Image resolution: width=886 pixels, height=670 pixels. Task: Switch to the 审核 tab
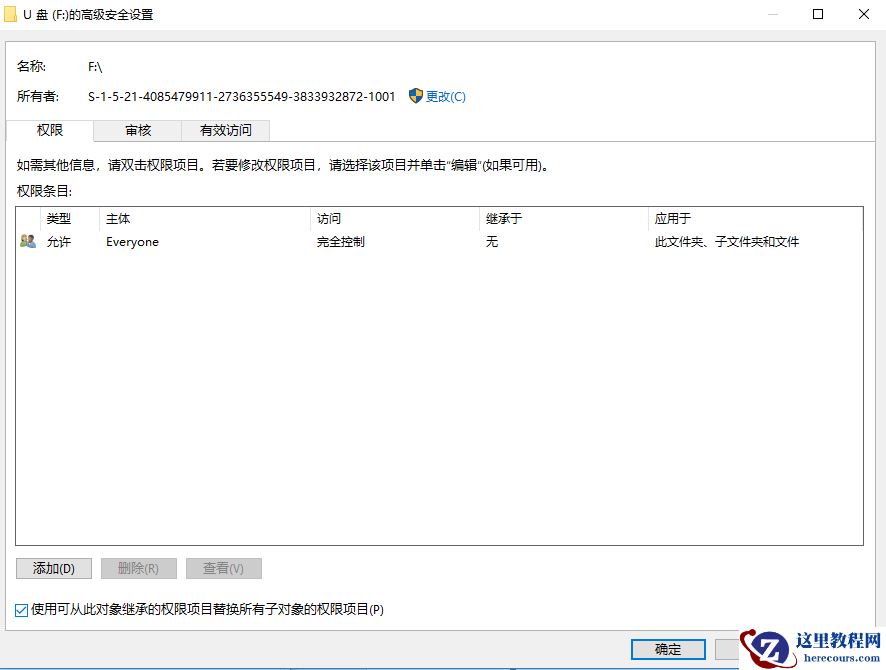pyautogui.click(x=137, y=130)
